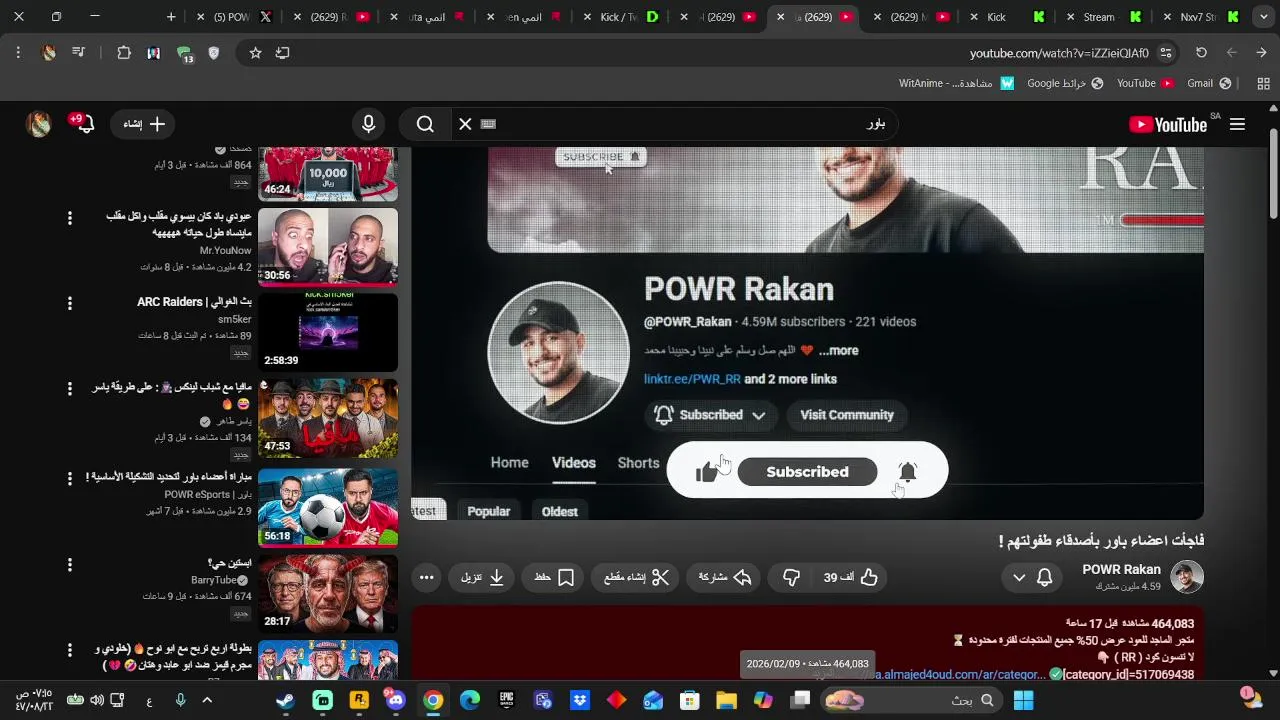
Task: Open Mr.YouNow 30:56 video thumbnail
Action: click(x=328, y=247)
